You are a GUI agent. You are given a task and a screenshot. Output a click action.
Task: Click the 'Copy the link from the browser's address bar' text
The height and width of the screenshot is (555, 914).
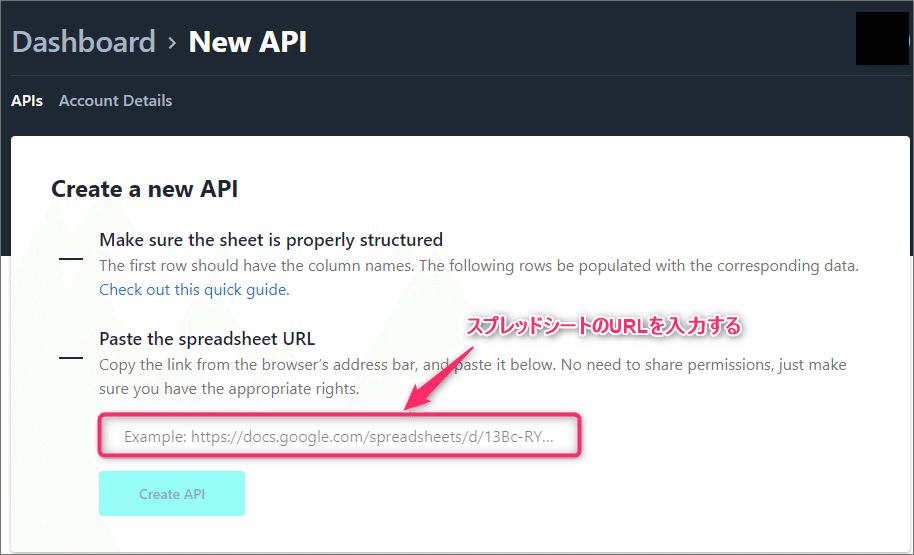[259, 365]
